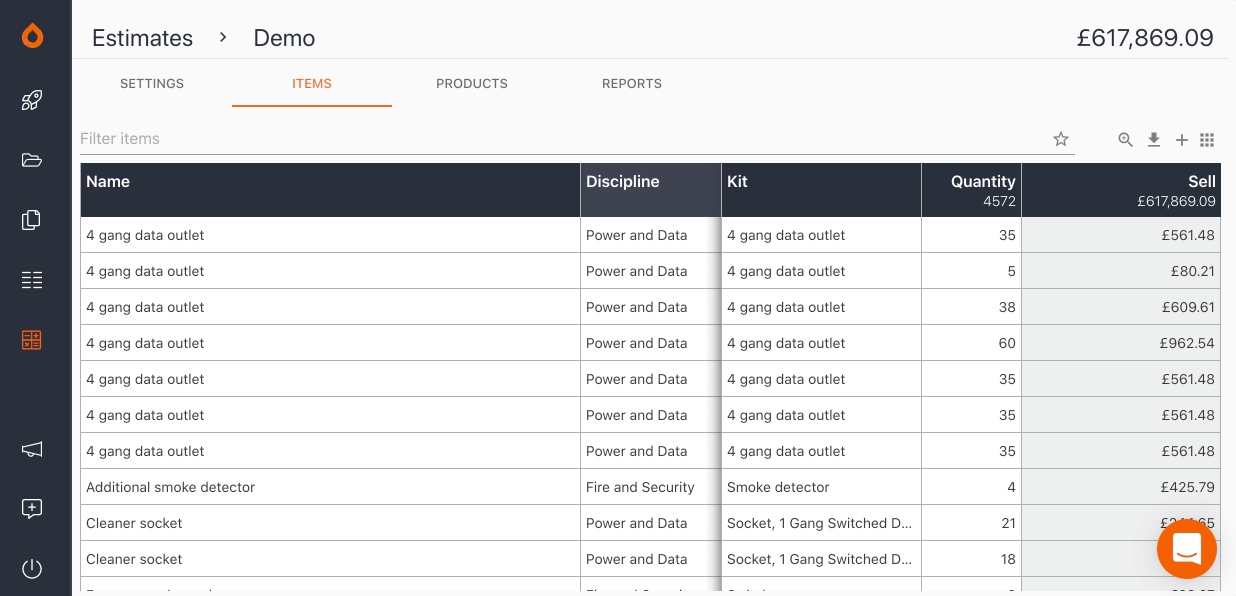Click the total £617,869.09 at top right
Screen dimensions: 1236x596
1145,38
